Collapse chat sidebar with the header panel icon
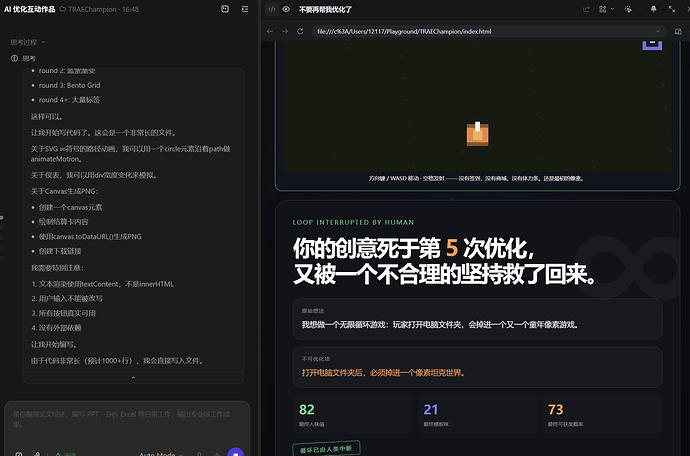Image resolution: width=690 pixels, height=456 pixels. (245, 9)
